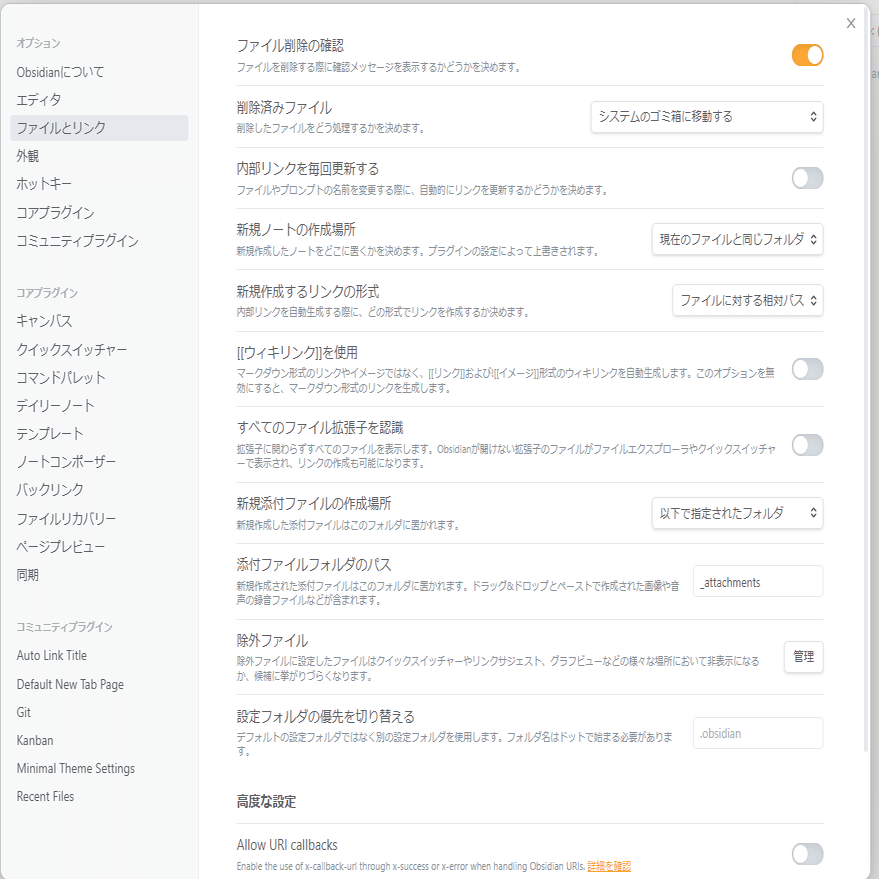879x879 pixels.
Task: Open ホットキー settings tab
Action: (99, 184)
